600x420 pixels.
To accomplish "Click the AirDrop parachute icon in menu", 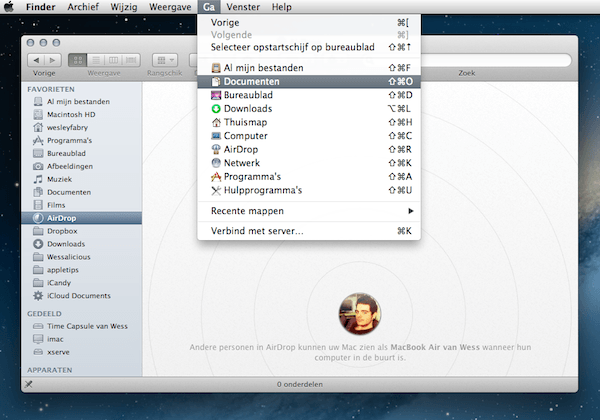I will coord(216,149).
